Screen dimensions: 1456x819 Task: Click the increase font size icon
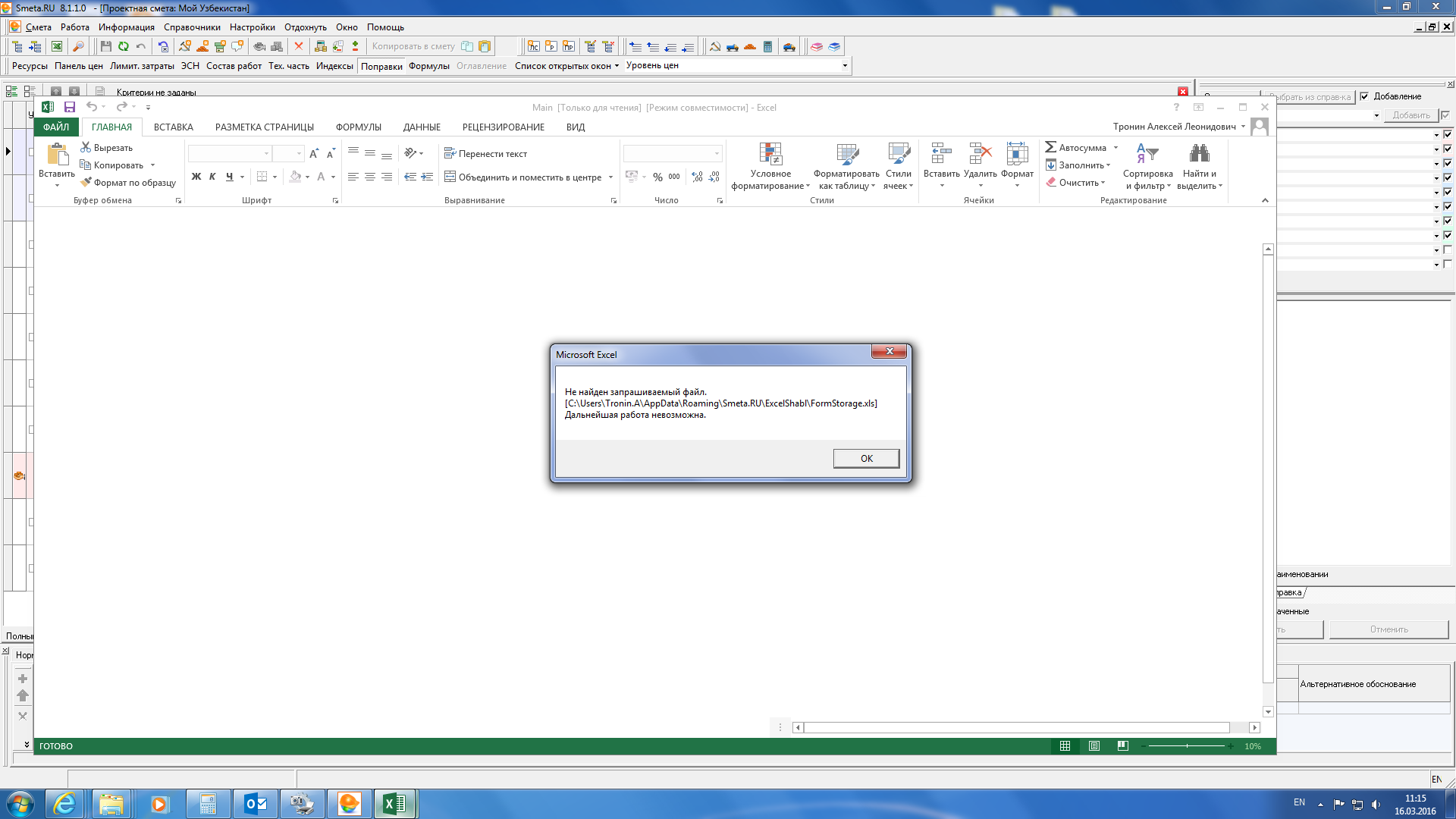[x=314, y=153]
